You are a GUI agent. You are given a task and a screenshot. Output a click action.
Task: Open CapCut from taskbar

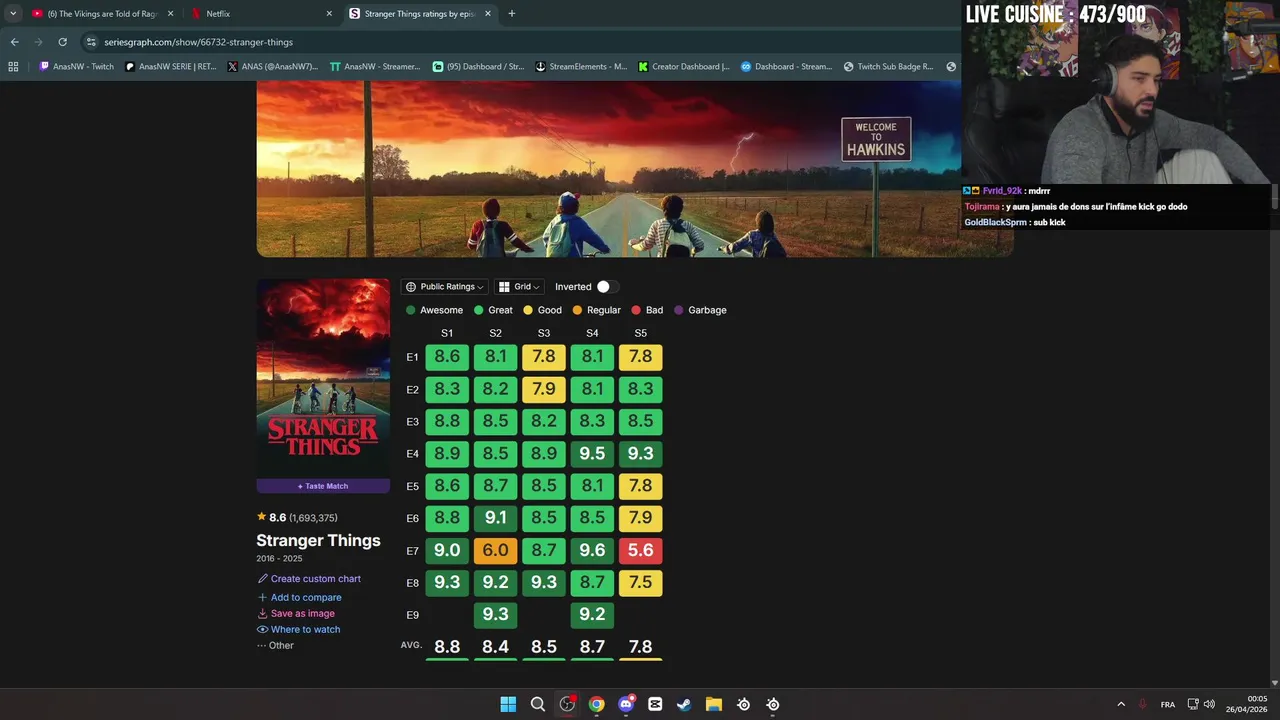(655, 704)
